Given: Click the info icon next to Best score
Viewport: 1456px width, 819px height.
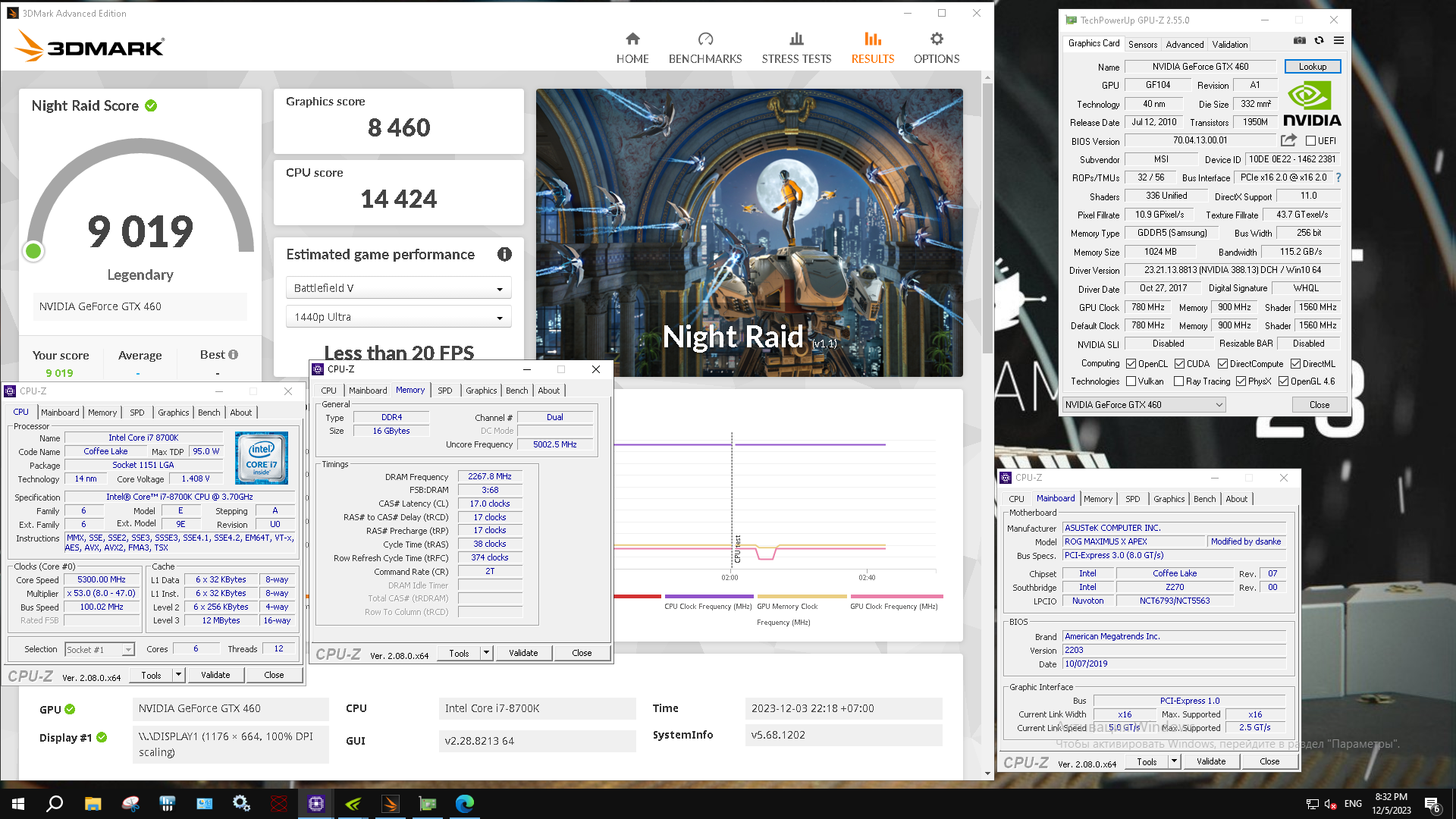Looking at the screenshot, I should pyautogui.click(x=234, y=354).
